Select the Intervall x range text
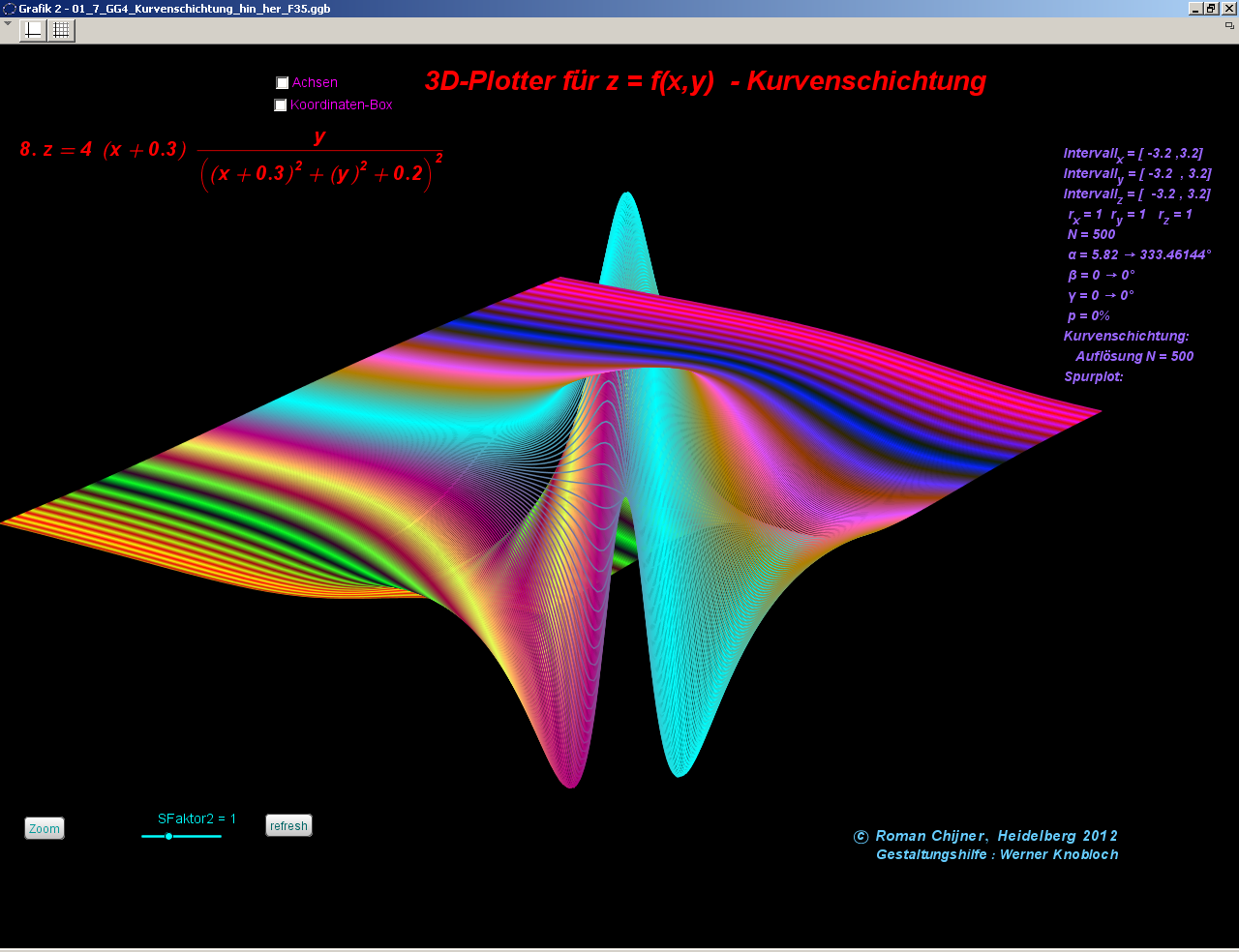The image size is (1239, 952). click(1133, 154)
